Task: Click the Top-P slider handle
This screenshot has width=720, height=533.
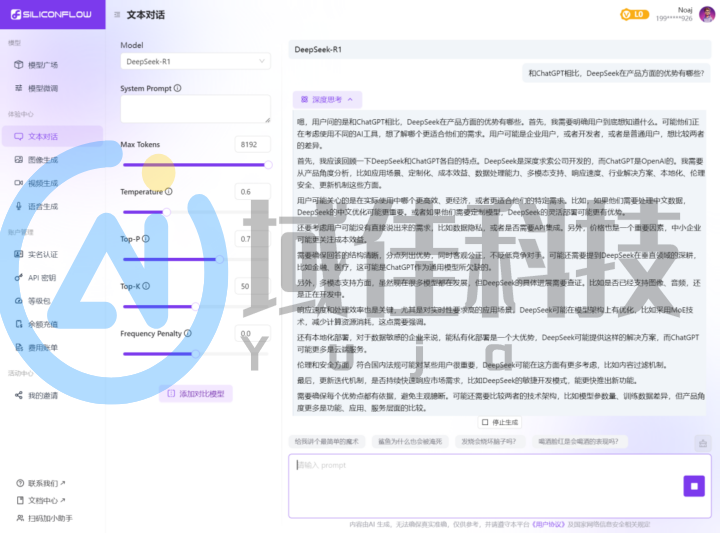Action: (219, 259)
